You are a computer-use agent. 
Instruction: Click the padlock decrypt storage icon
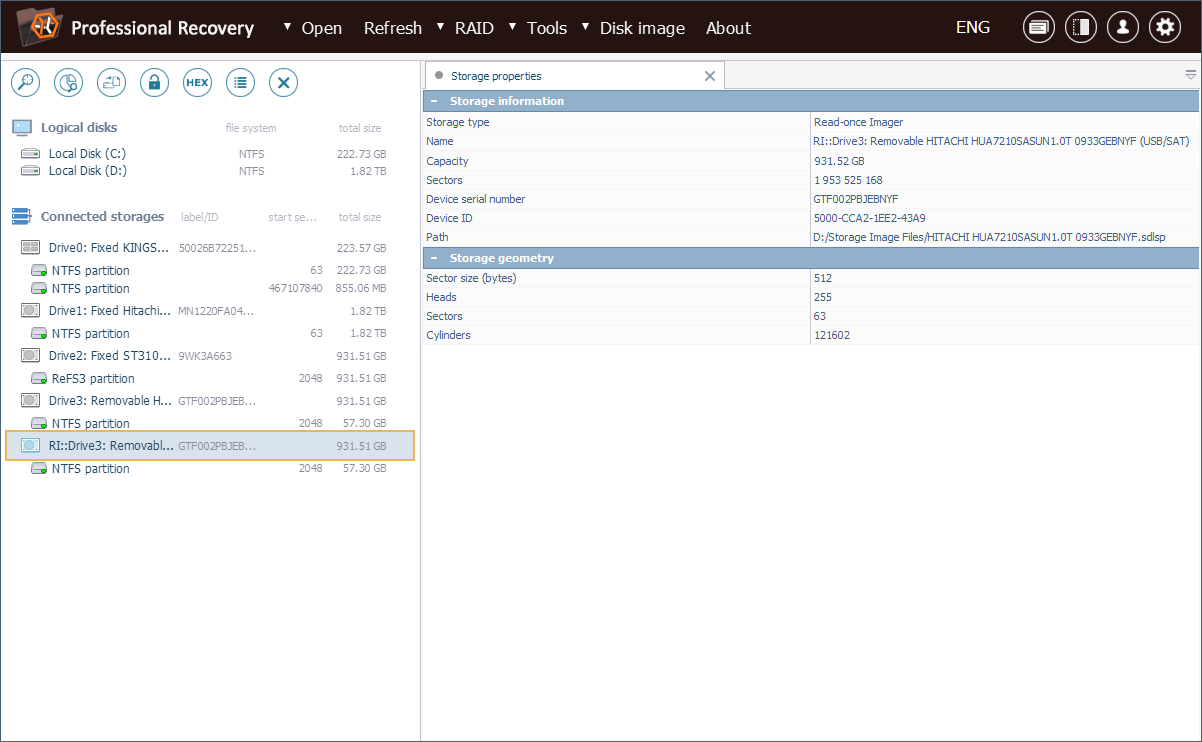point(154,83)
